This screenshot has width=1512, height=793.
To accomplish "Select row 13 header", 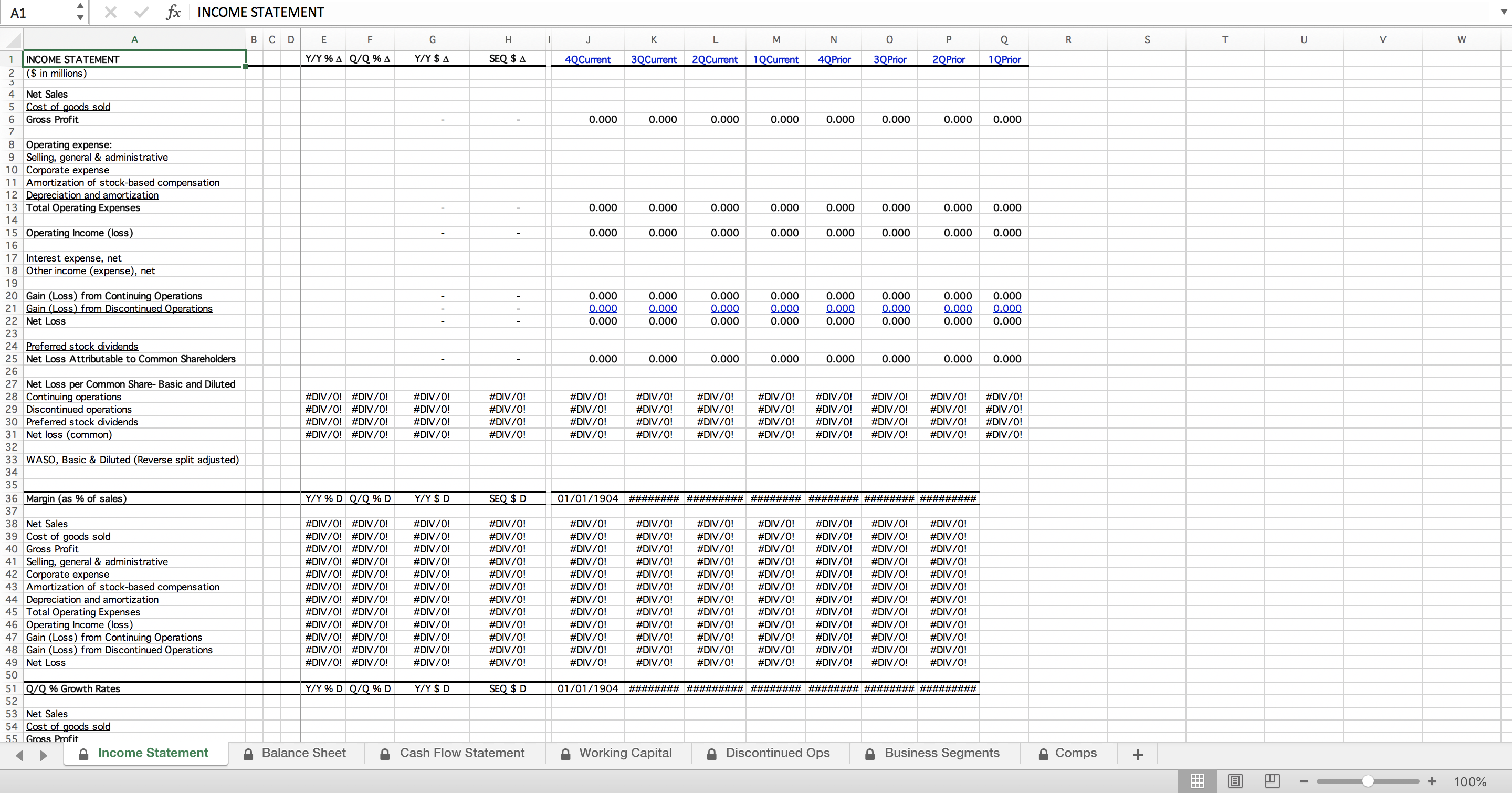I will (12, 208).
